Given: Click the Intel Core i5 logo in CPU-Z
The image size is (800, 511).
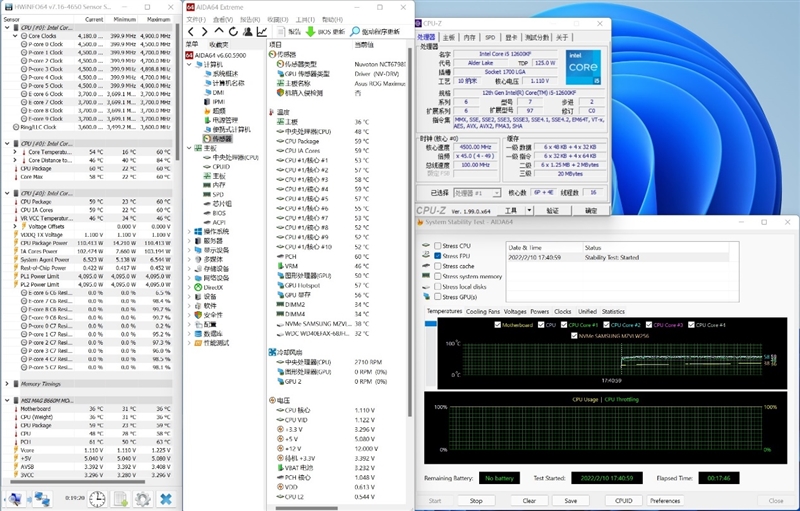Looking at the screenshot, I should click(x=583, y=67).
